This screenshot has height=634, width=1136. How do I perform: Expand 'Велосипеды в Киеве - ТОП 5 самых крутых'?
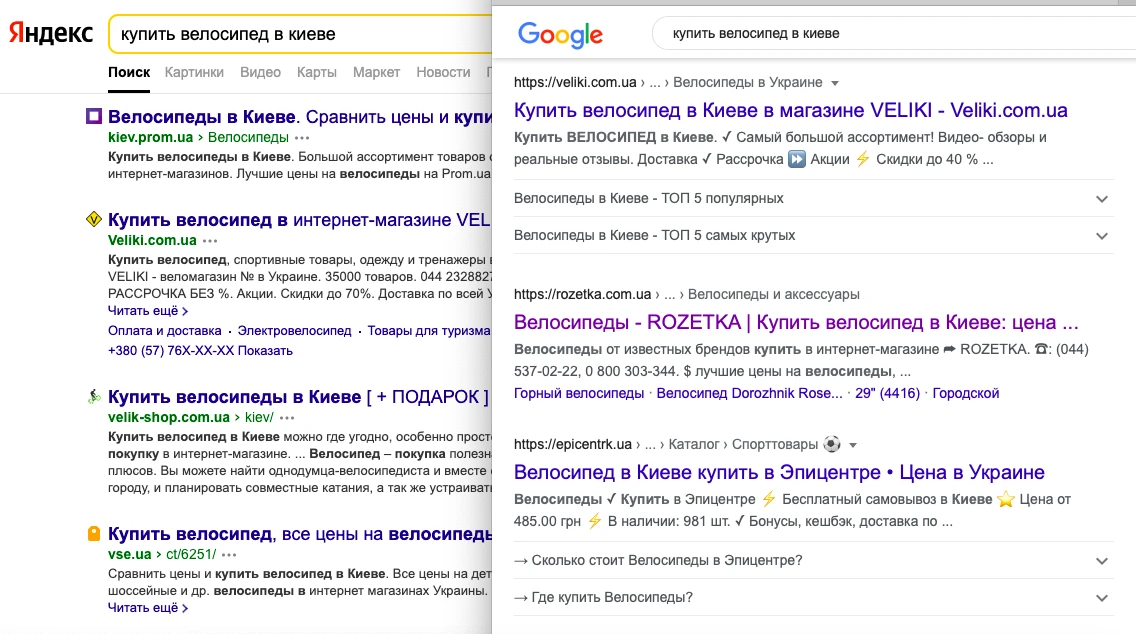point(813,235)
